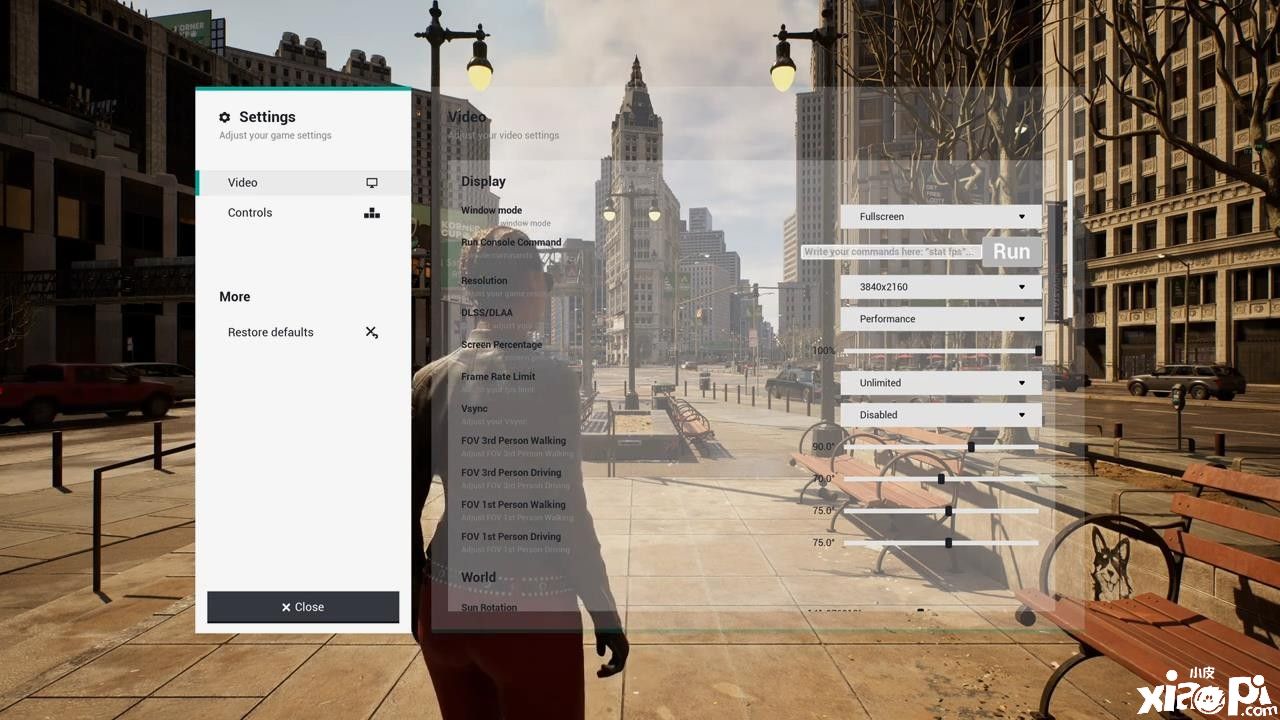Set the FOV 1st Person Walking slider
The width and height of the screenshot is (1280, 720).
(x=941, y=511)
